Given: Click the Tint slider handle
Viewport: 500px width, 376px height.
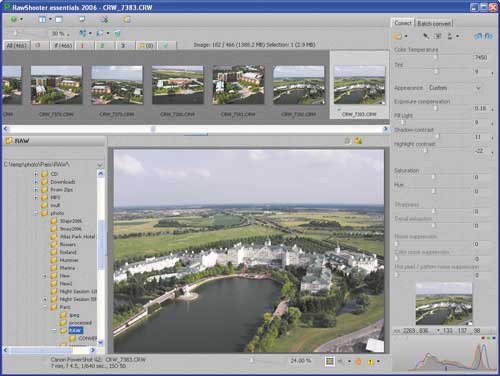Looking at the screenshot, I should click(x=436, y=71).
